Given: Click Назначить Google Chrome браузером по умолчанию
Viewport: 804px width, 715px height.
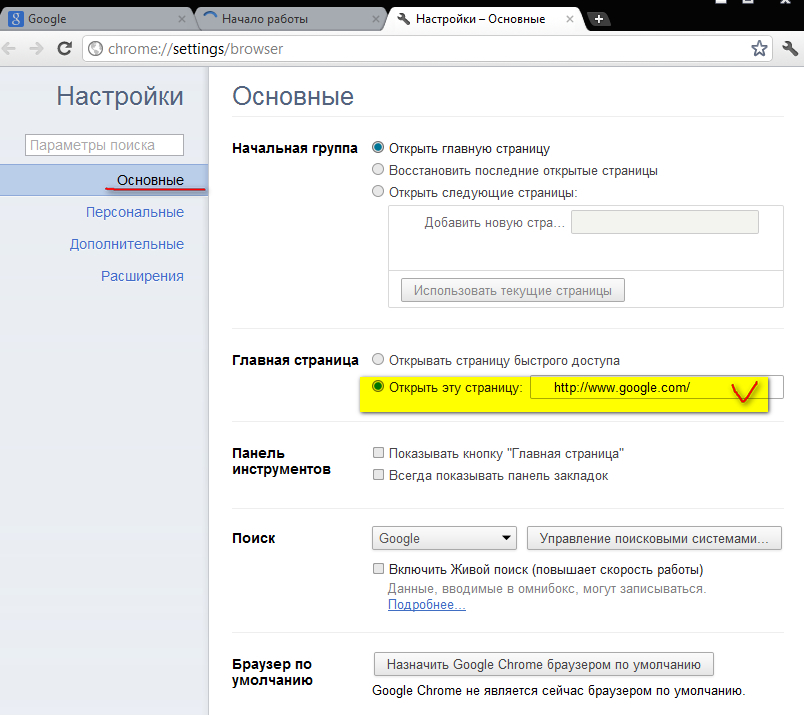Looking at the screenshot, I should 544,664.
